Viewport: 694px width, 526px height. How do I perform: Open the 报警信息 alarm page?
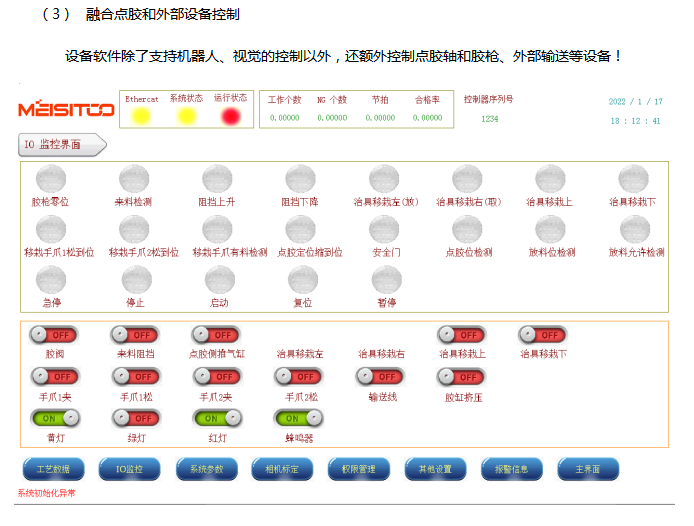(x=511, y=468)
